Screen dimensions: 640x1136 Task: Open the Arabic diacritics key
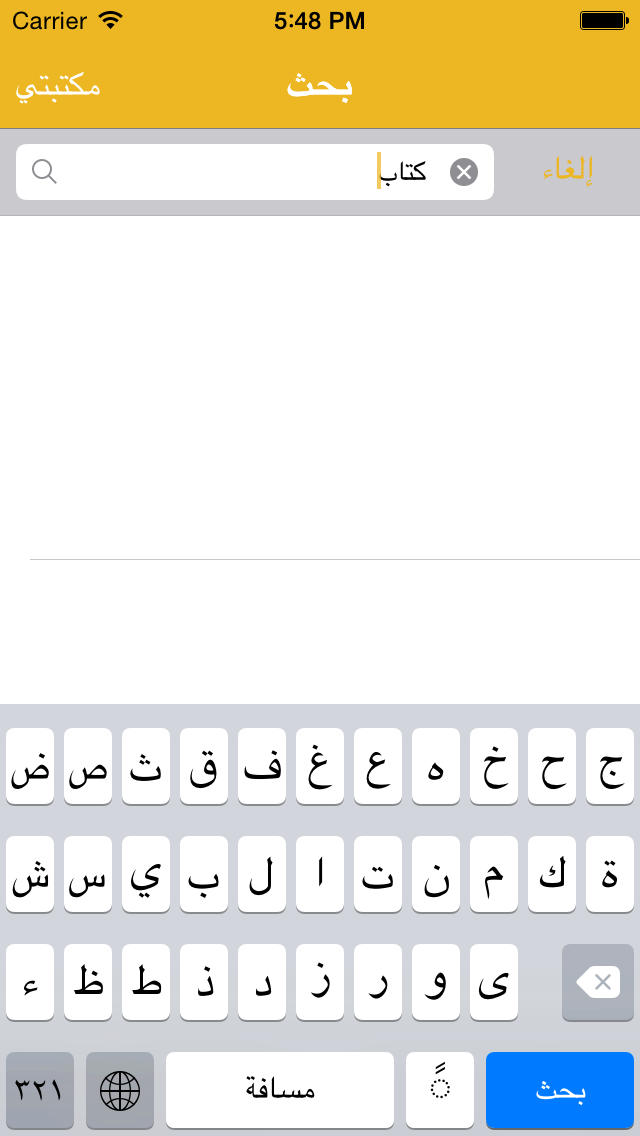(x=440, y=1090)
